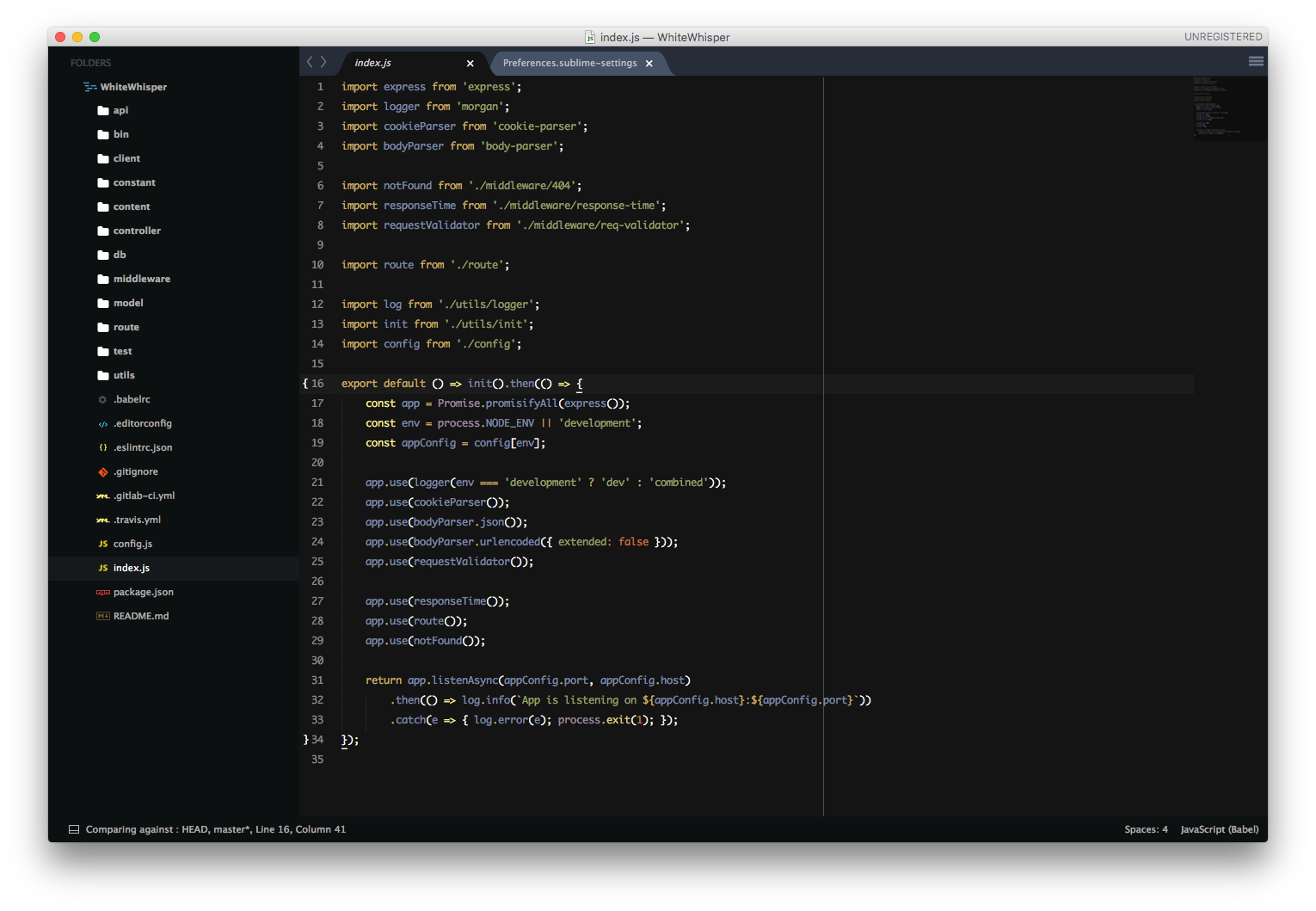Click the JS icon next to config.js
The image size is (1316, 911).
103,544
